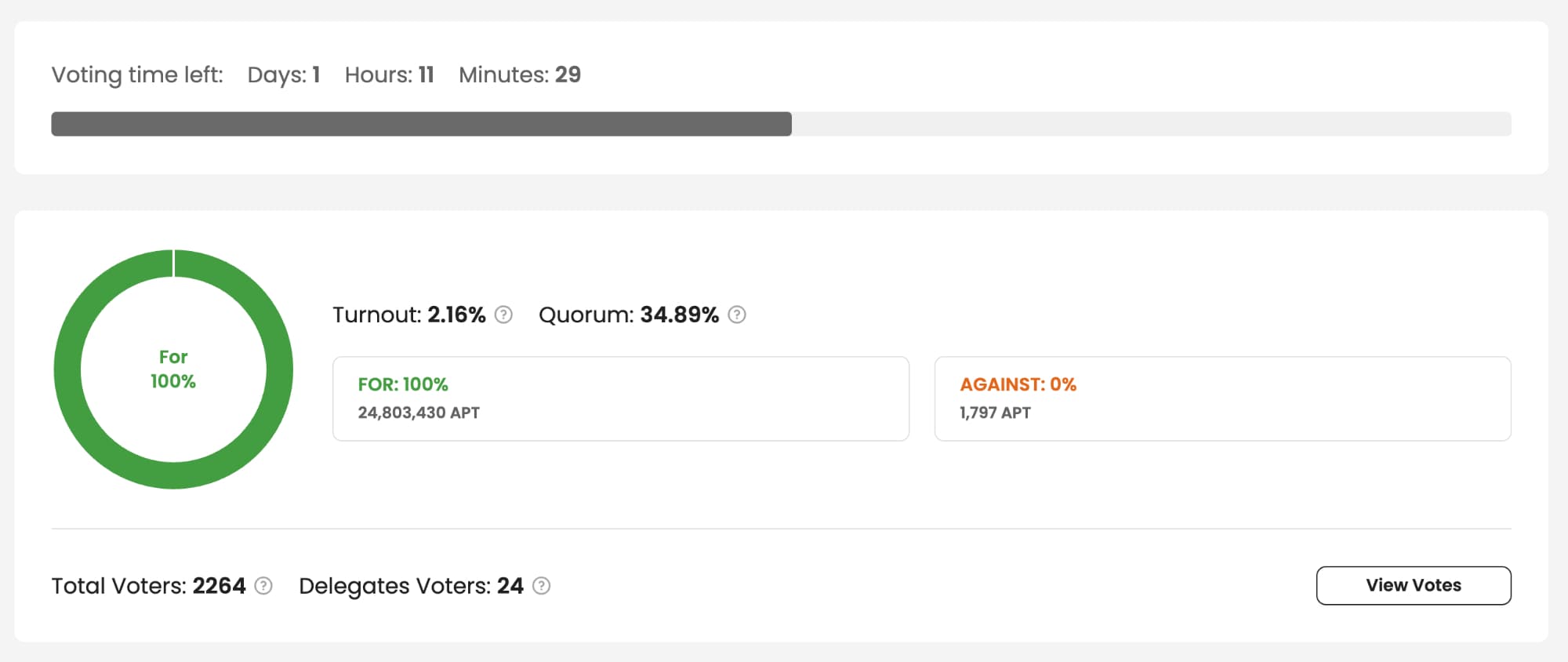Click the help icon next to Turnout
This screenshot has height=662, width=1568.
[x=504, y=315]
